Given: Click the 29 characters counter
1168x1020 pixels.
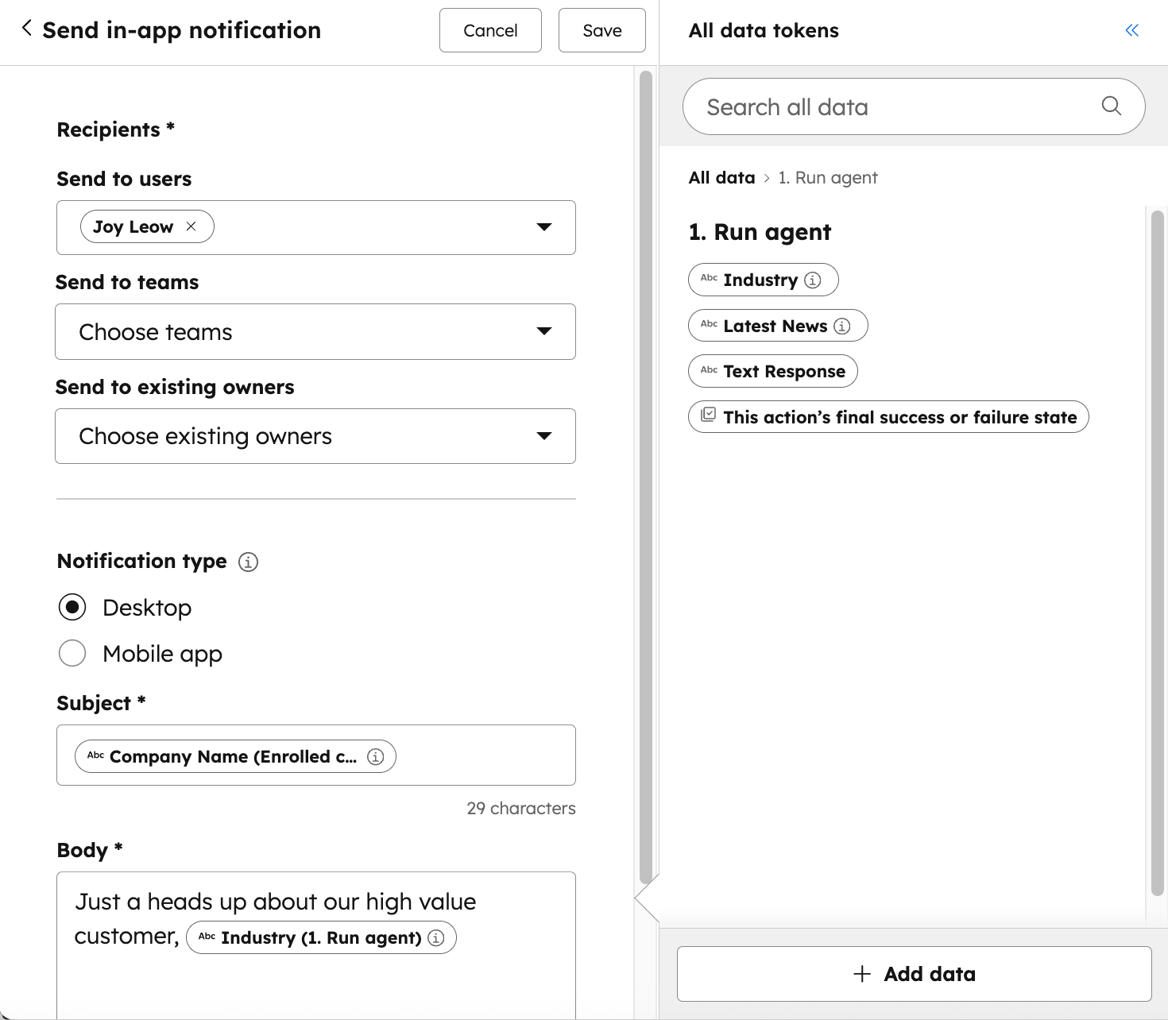Looking at the screenshot, I should (x=521, y=808).
